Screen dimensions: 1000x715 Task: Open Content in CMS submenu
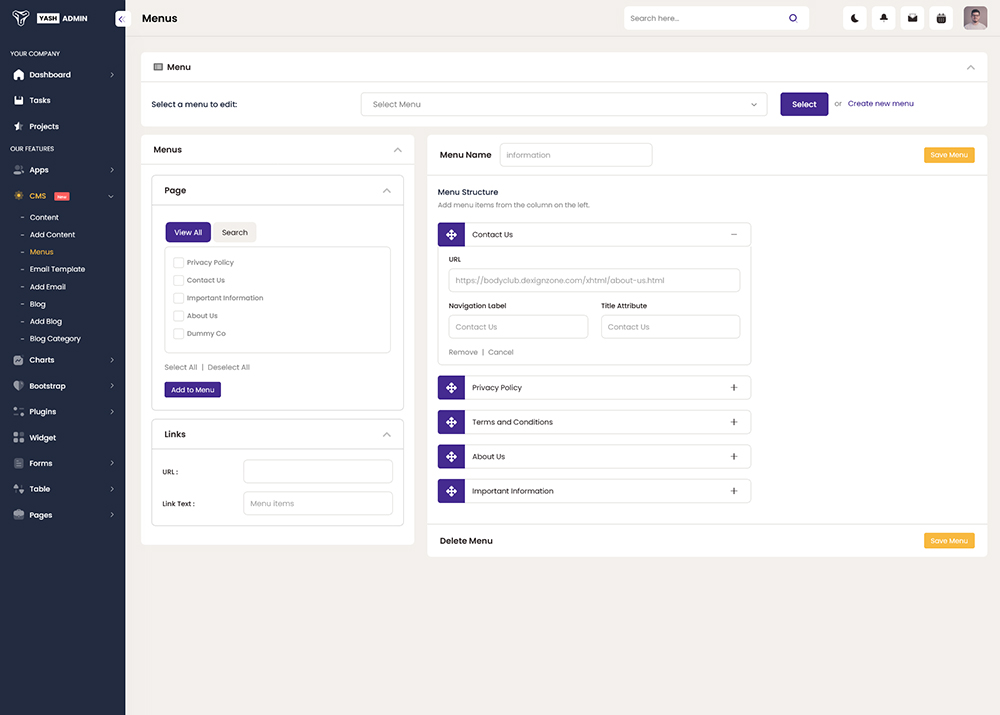[44, 217]
